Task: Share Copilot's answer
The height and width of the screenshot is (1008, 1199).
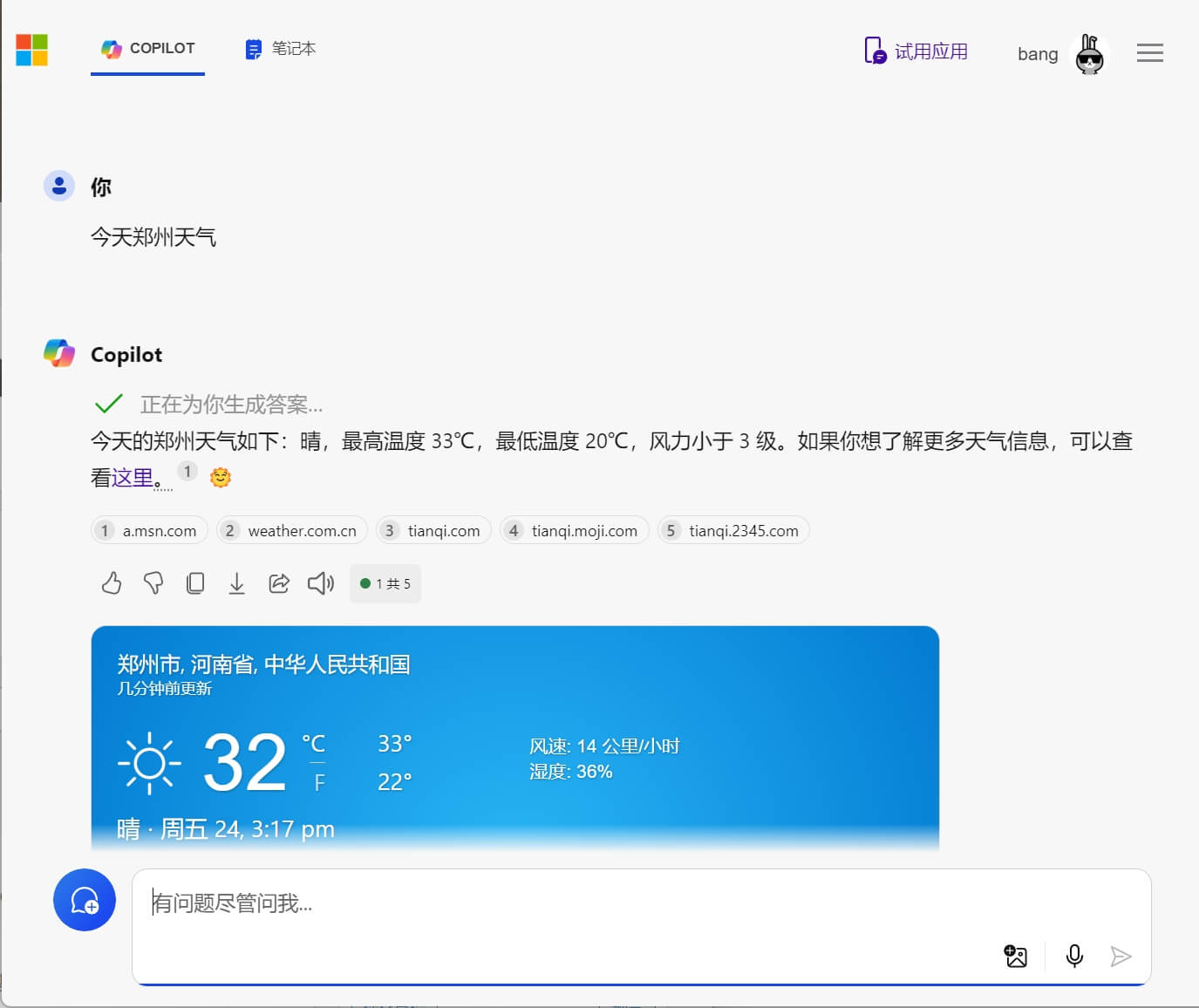Action: tap(279, 583)
